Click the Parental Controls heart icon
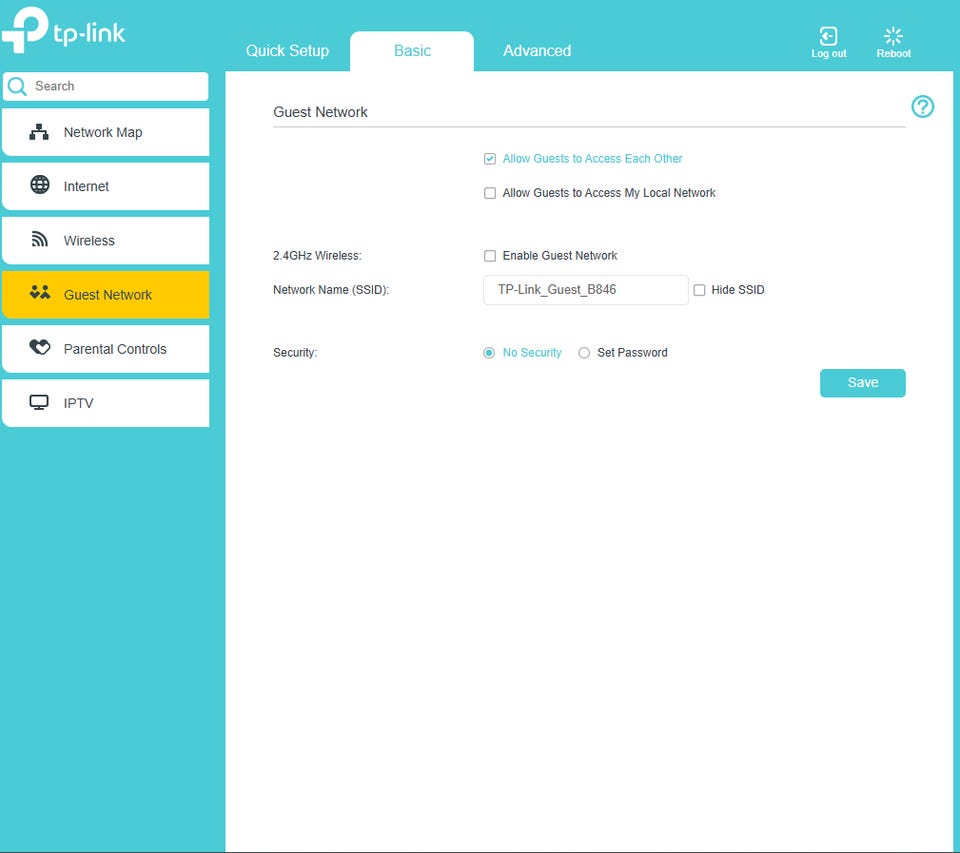Image resolution: width=960 pixels, height=853 pixels. (x=40, y=347)
